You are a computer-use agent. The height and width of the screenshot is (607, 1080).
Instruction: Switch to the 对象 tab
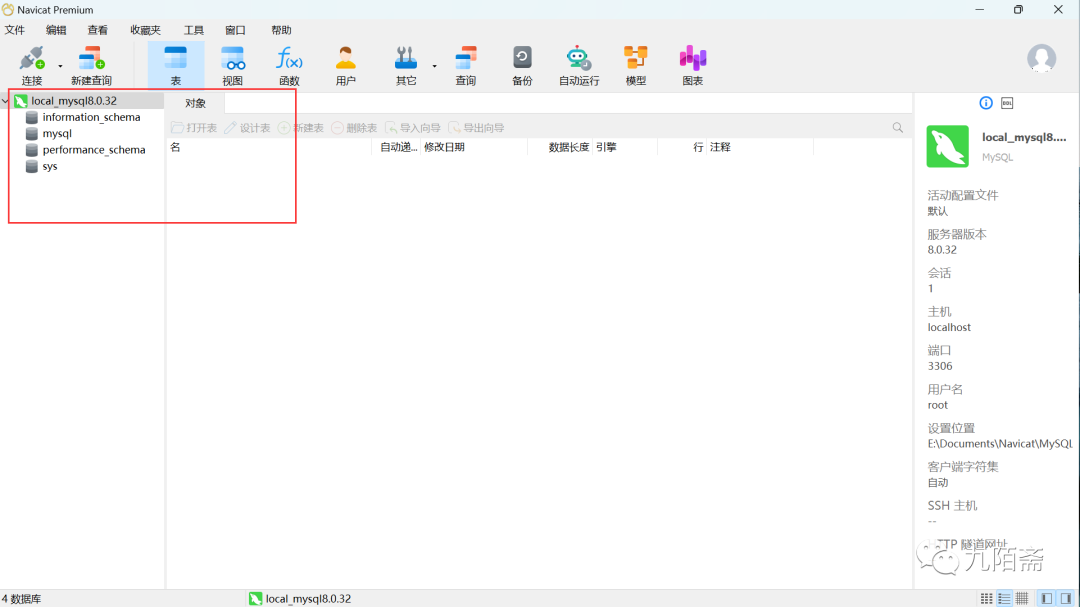click(195, 103)
